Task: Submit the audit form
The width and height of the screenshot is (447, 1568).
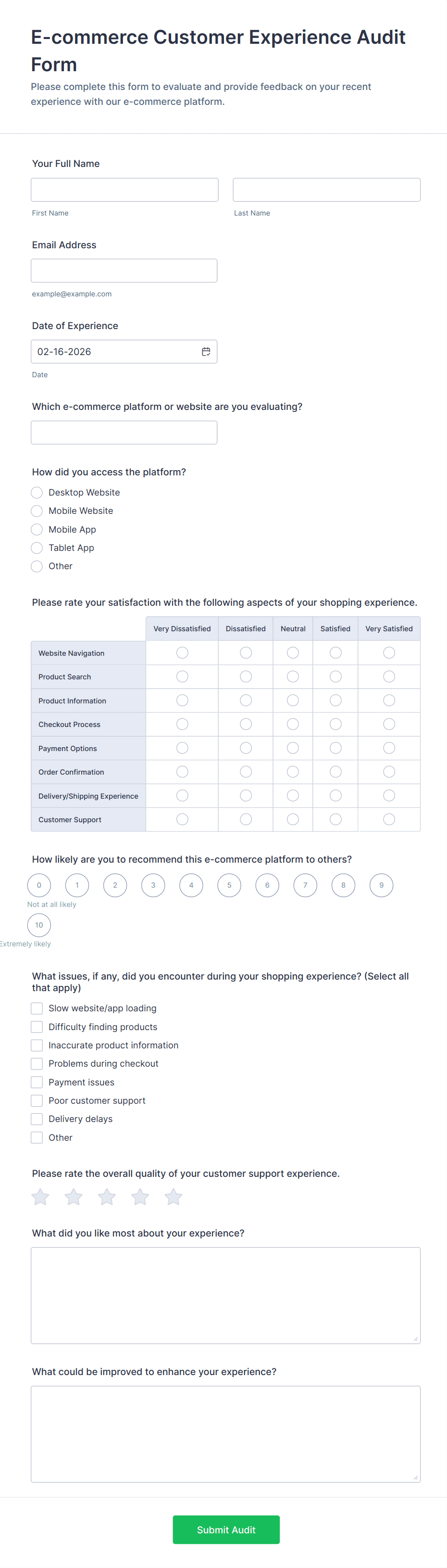Action: 225,1530
